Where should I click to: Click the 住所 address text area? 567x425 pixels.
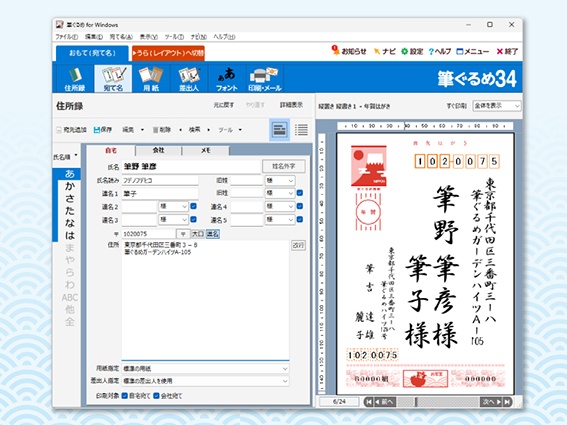[205, 299]
